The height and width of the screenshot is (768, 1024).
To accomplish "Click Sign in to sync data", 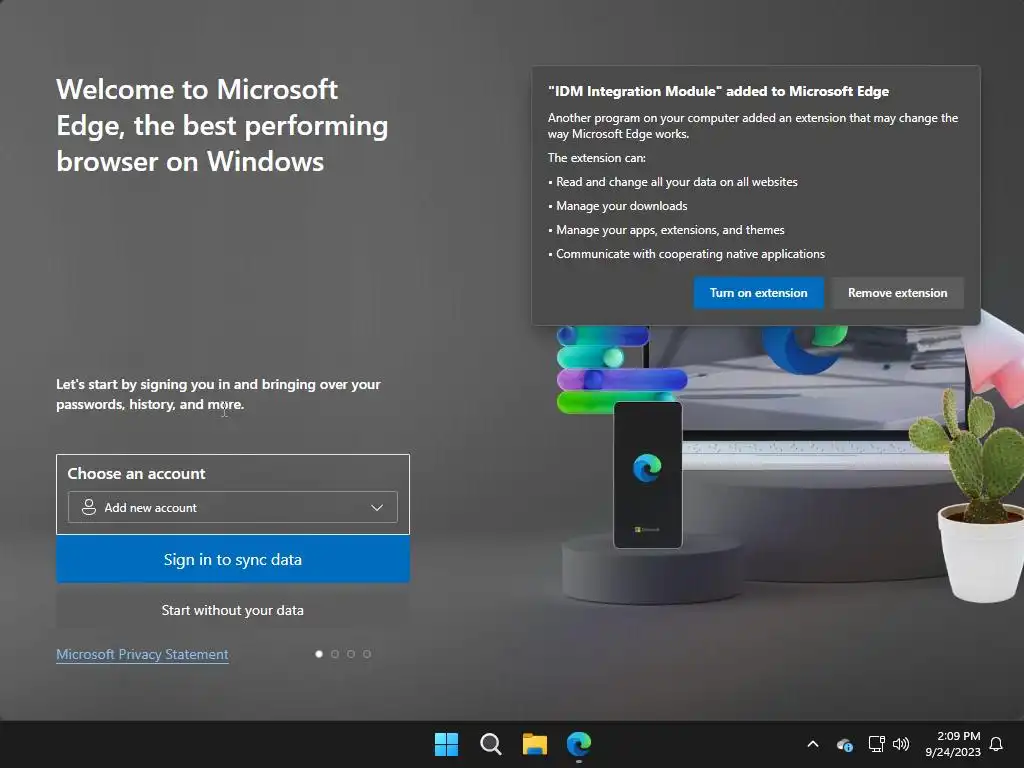I will (x=232, y=560).
